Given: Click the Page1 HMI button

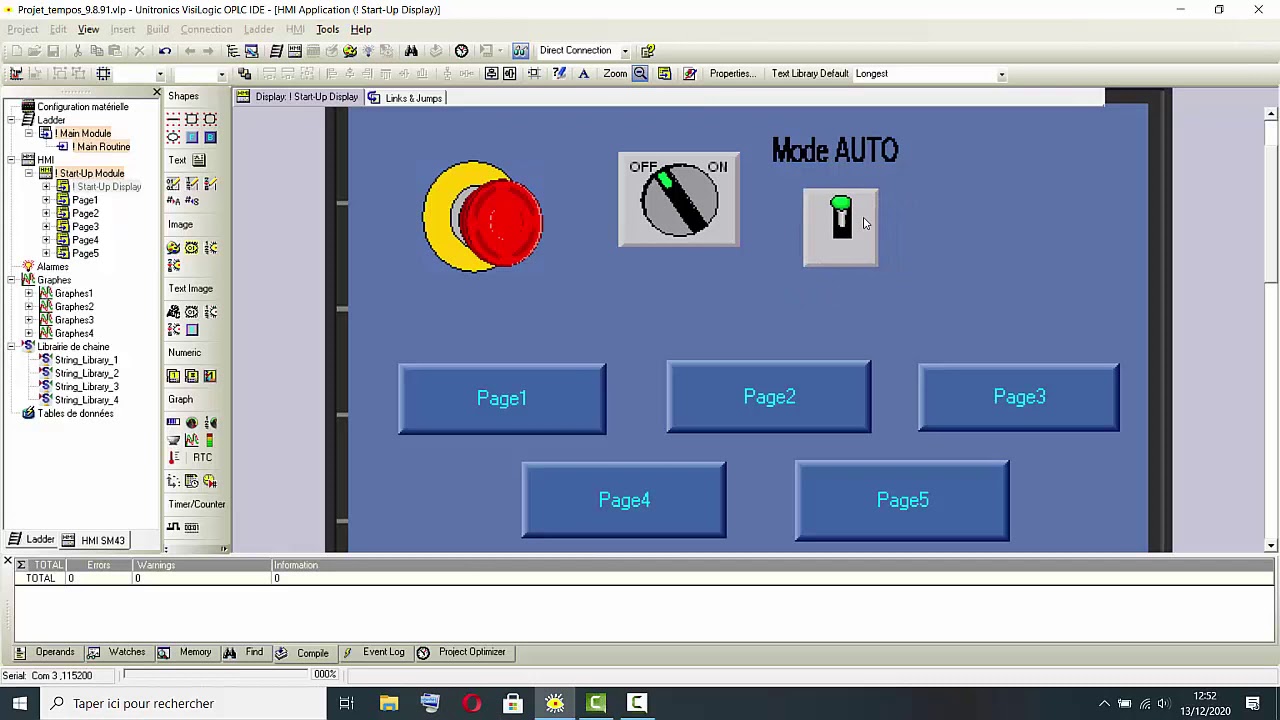Looking at the screenshot, I should click(502, 398).
